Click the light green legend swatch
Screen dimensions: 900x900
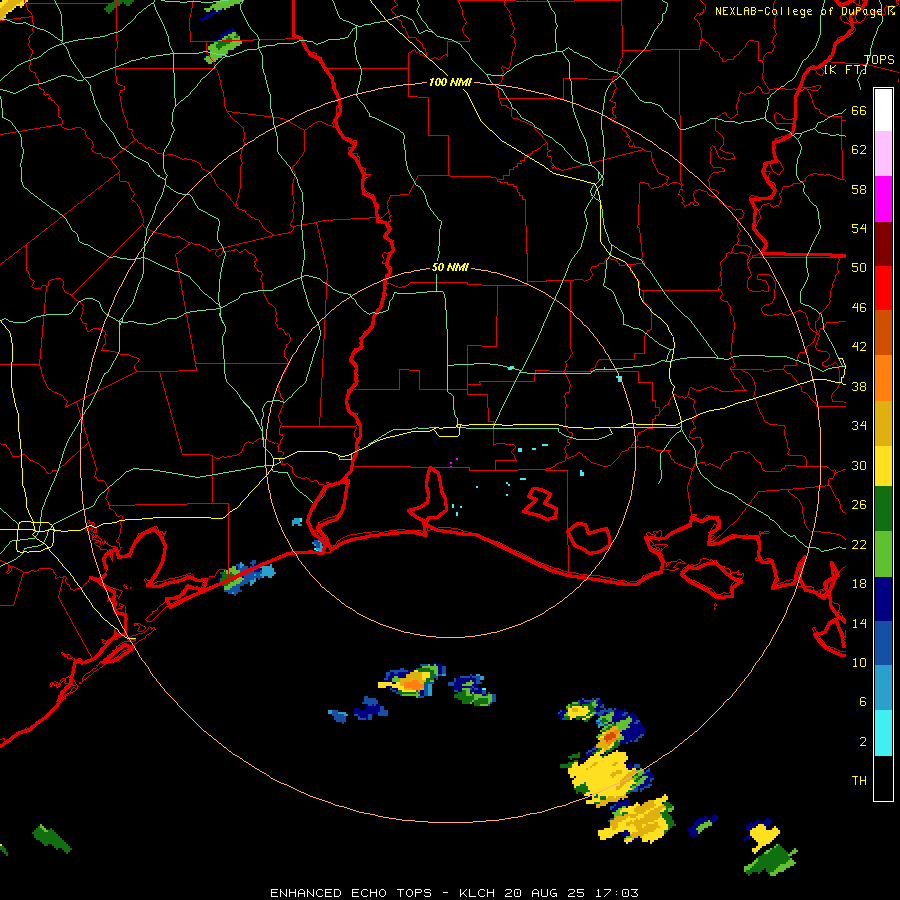tap(883, 554)
